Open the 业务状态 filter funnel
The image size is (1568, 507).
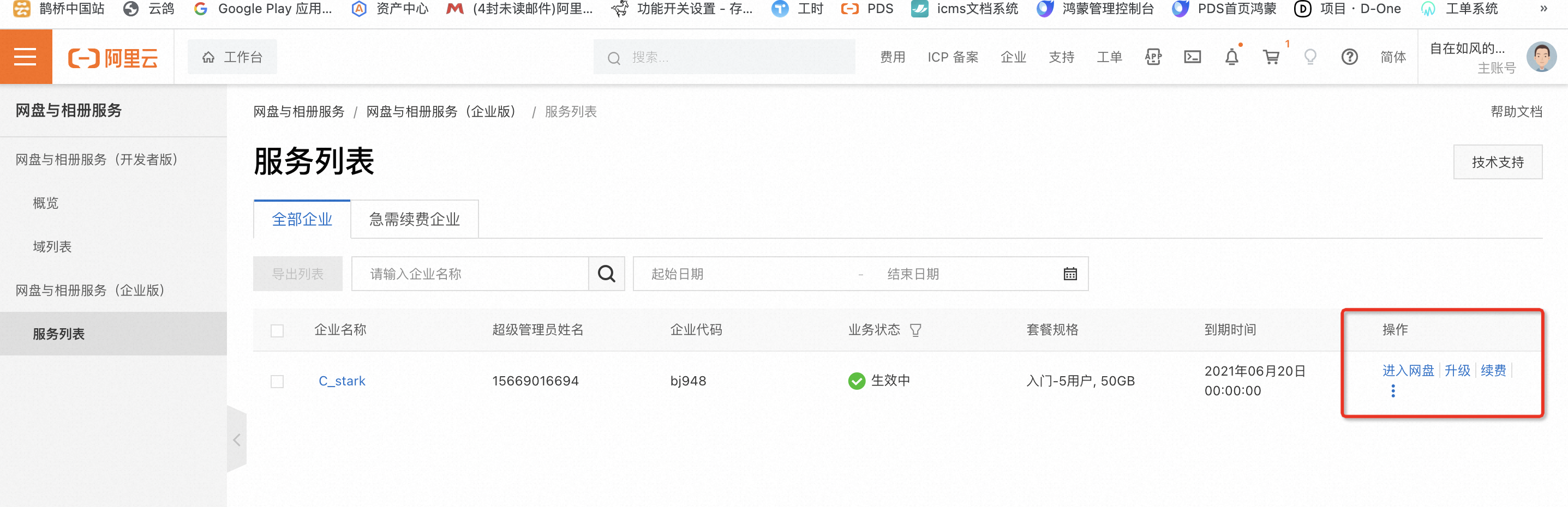(915, 330)
